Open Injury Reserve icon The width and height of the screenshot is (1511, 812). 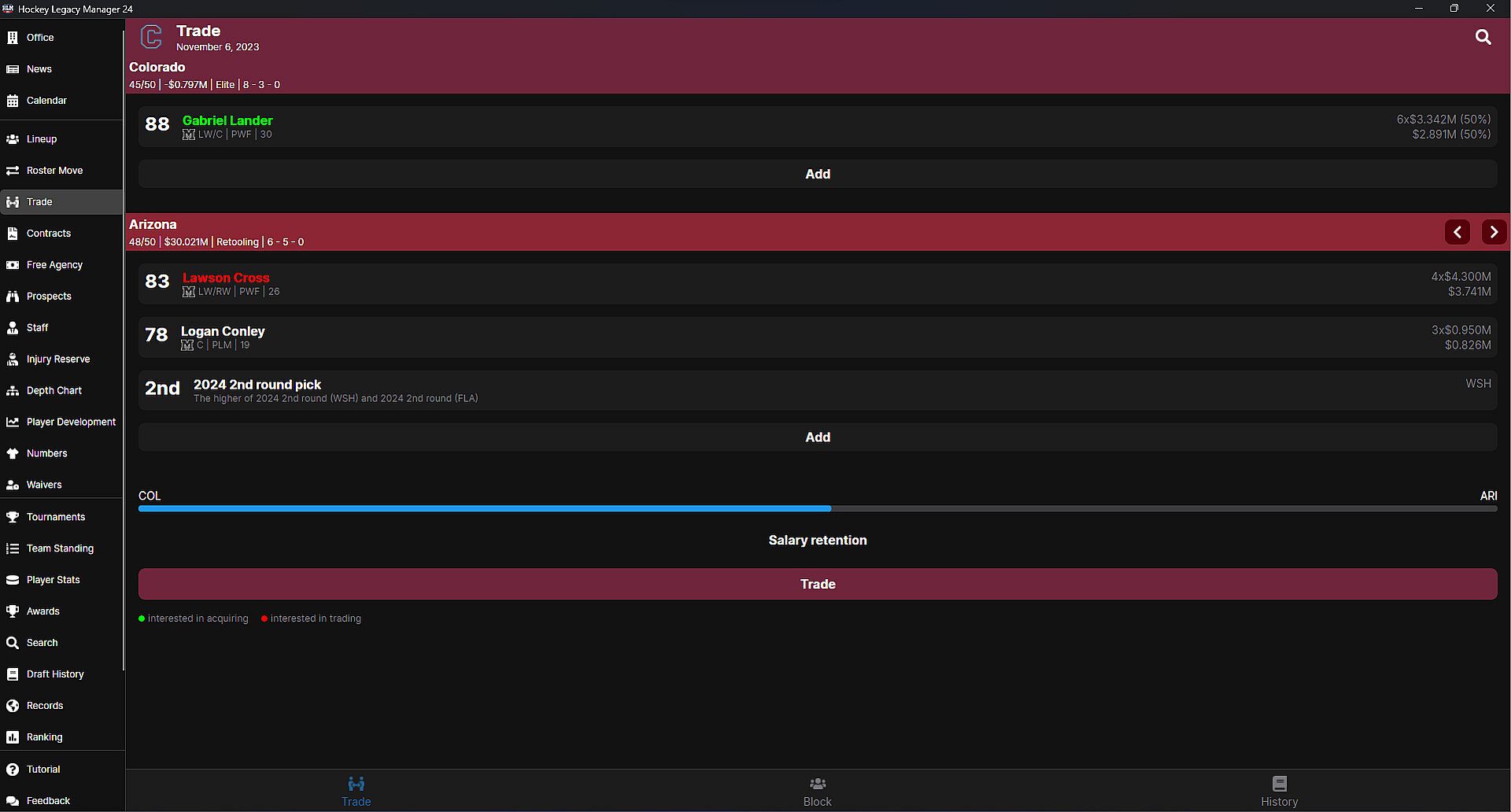pyautogui.click(x=13, y=360)
